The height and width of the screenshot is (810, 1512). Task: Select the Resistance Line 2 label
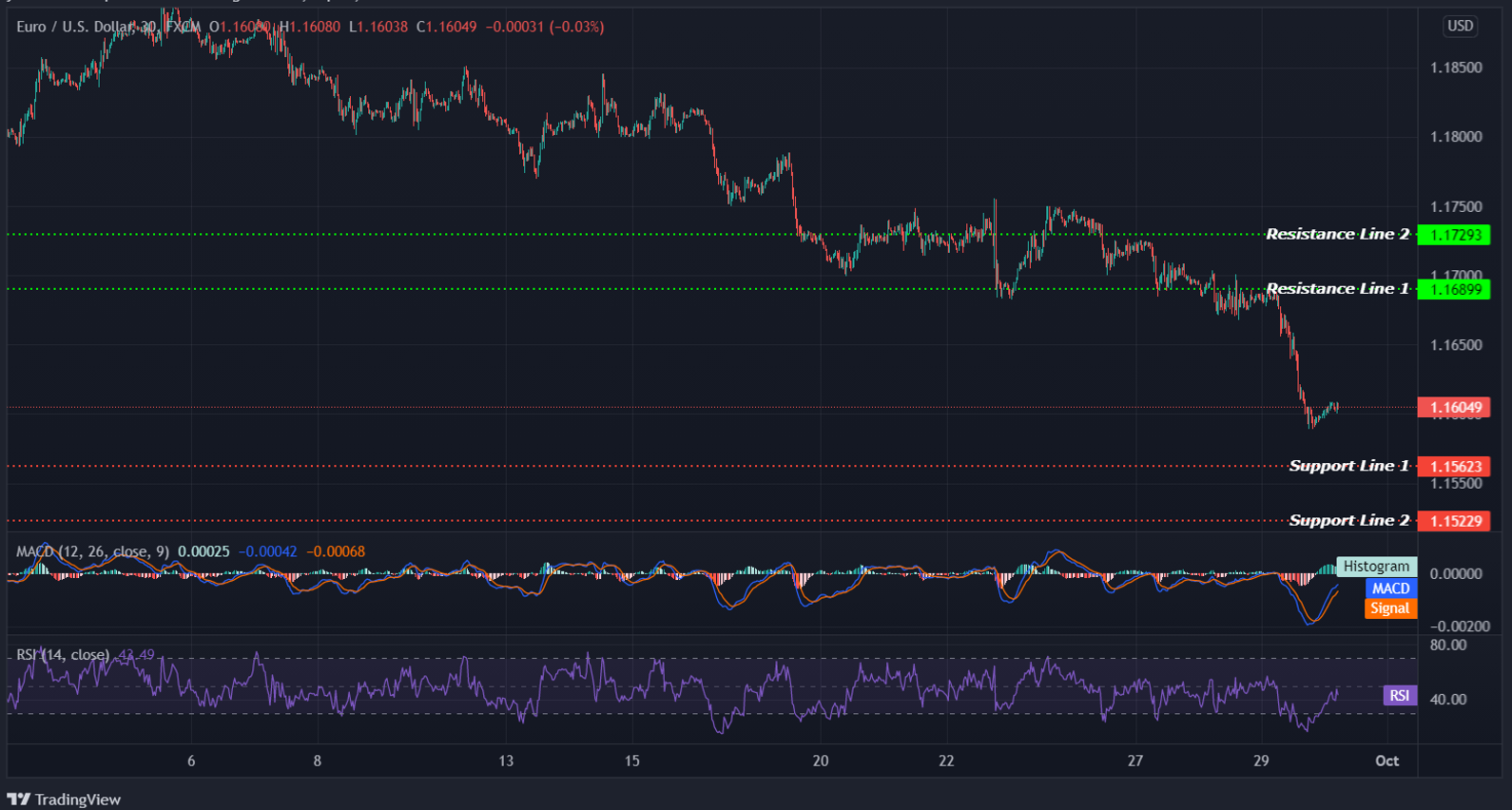[x=1337, y=234]
